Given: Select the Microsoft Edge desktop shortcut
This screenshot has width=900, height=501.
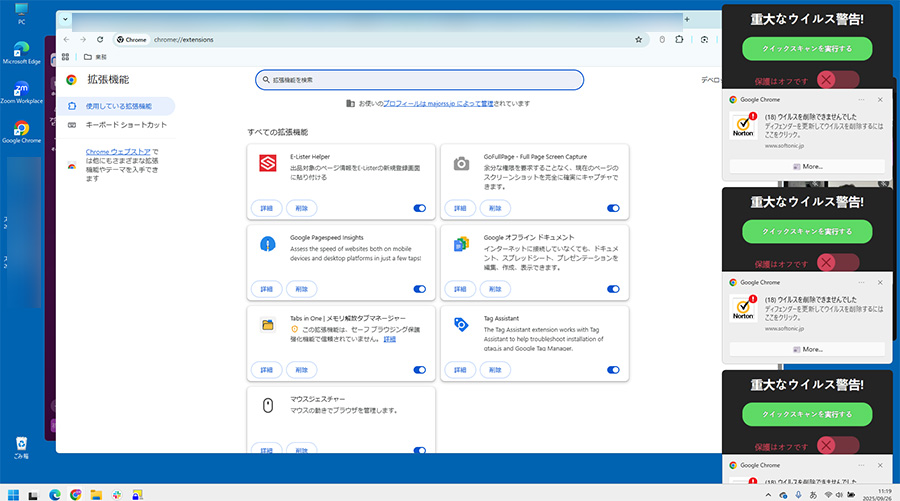Looking at the screenshot, I should [21, 49].
